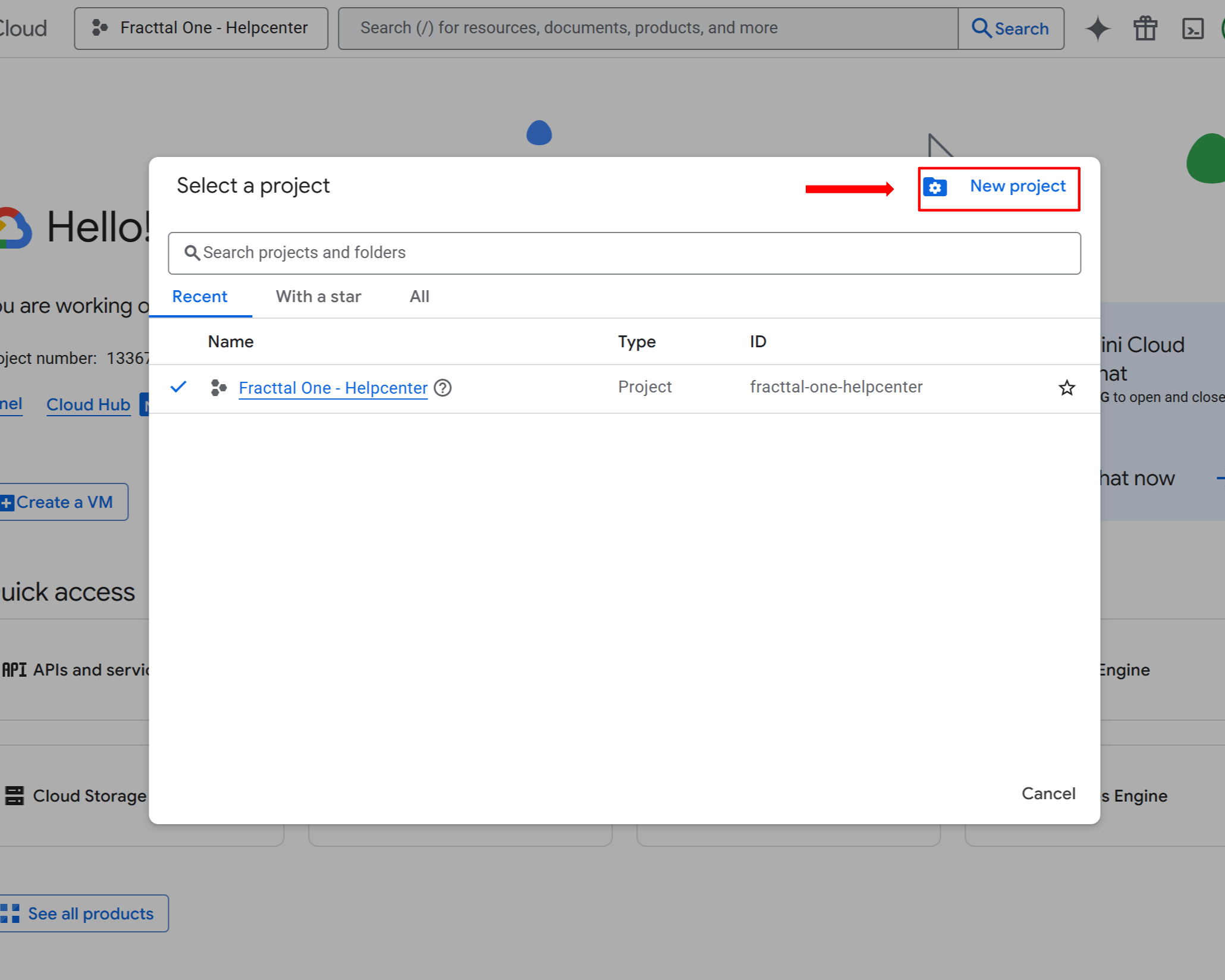Screen dimensions: 1225x980
Task: Activate the Cloud Shell terminal icon
Action: click(x=1192, y=29)
